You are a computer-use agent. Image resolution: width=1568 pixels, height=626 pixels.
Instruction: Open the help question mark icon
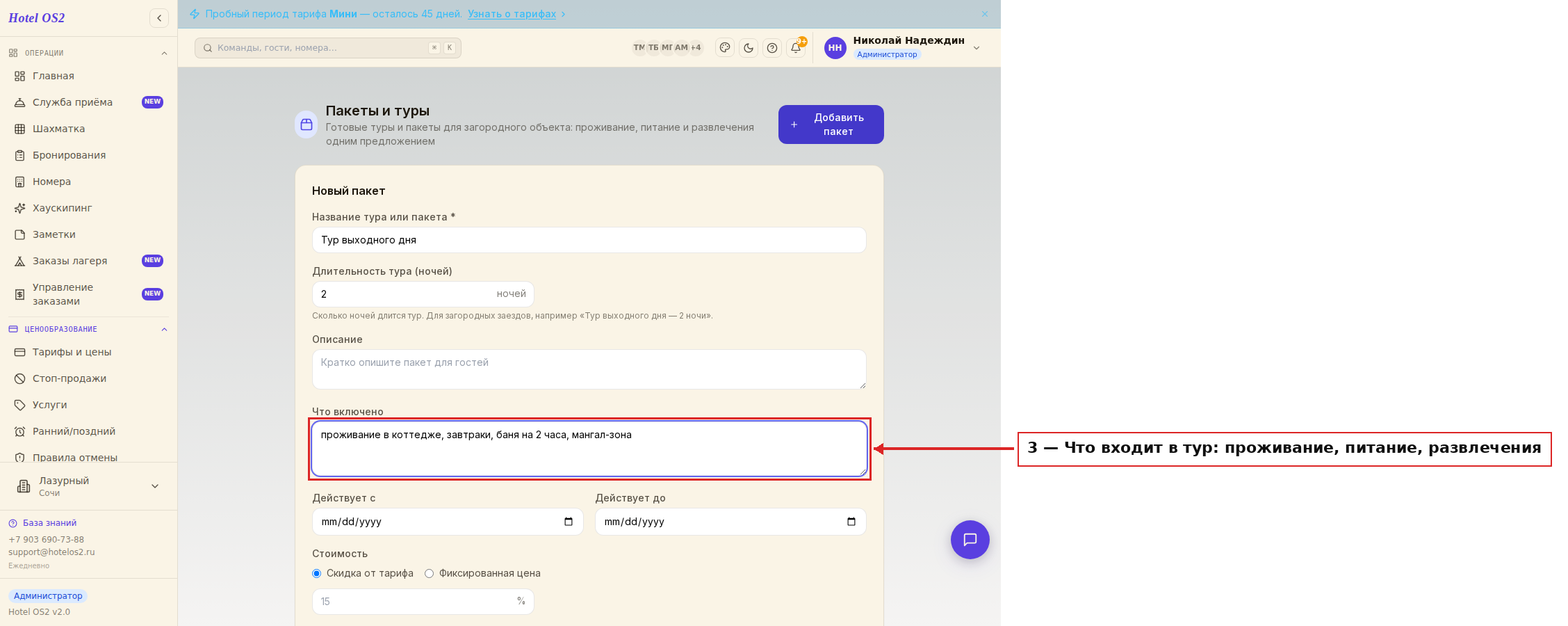pyautogui.click(x=772, y=47)
